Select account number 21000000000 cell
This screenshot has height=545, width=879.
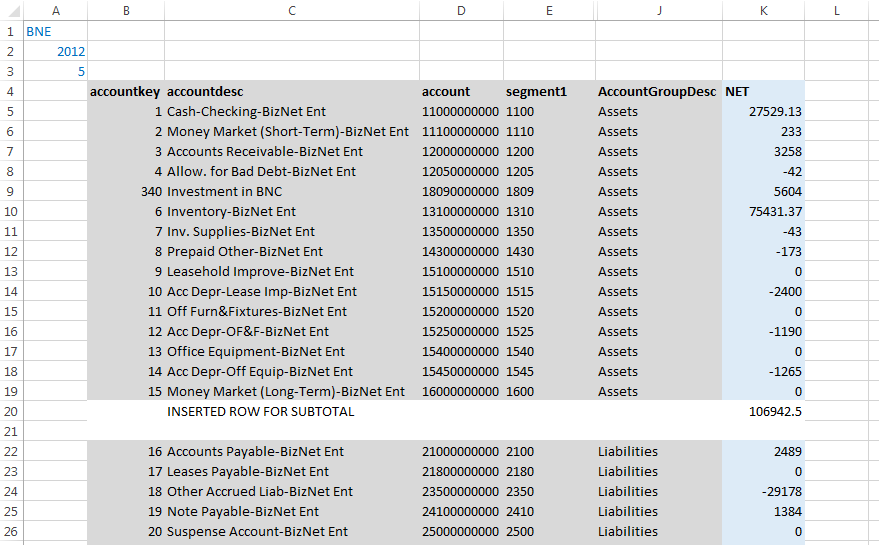coord(460,451)
